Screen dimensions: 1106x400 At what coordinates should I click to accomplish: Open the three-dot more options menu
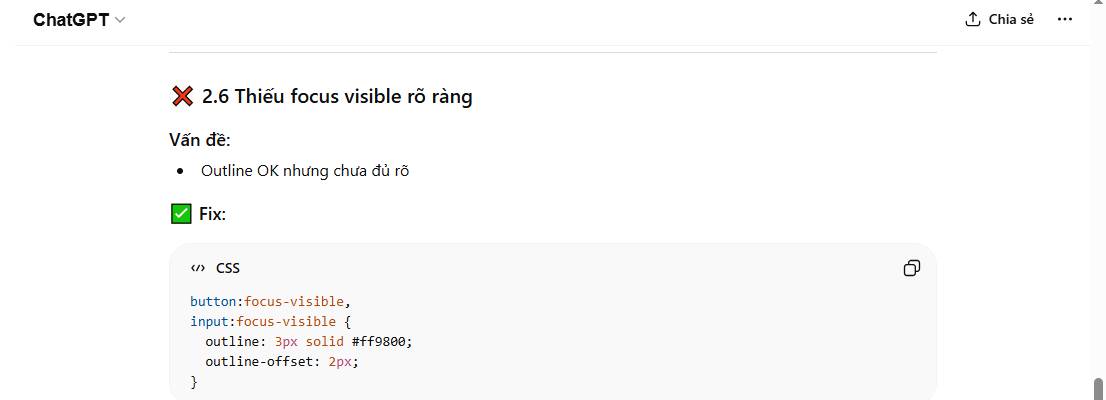point(1065,20)
